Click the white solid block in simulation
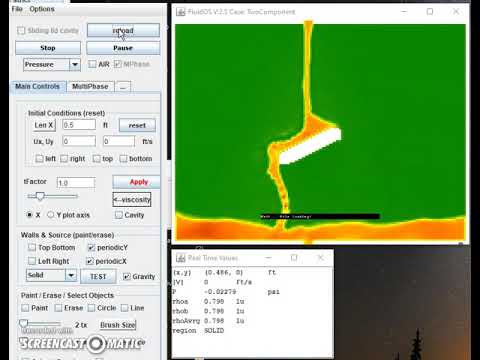 click(310, 146)
